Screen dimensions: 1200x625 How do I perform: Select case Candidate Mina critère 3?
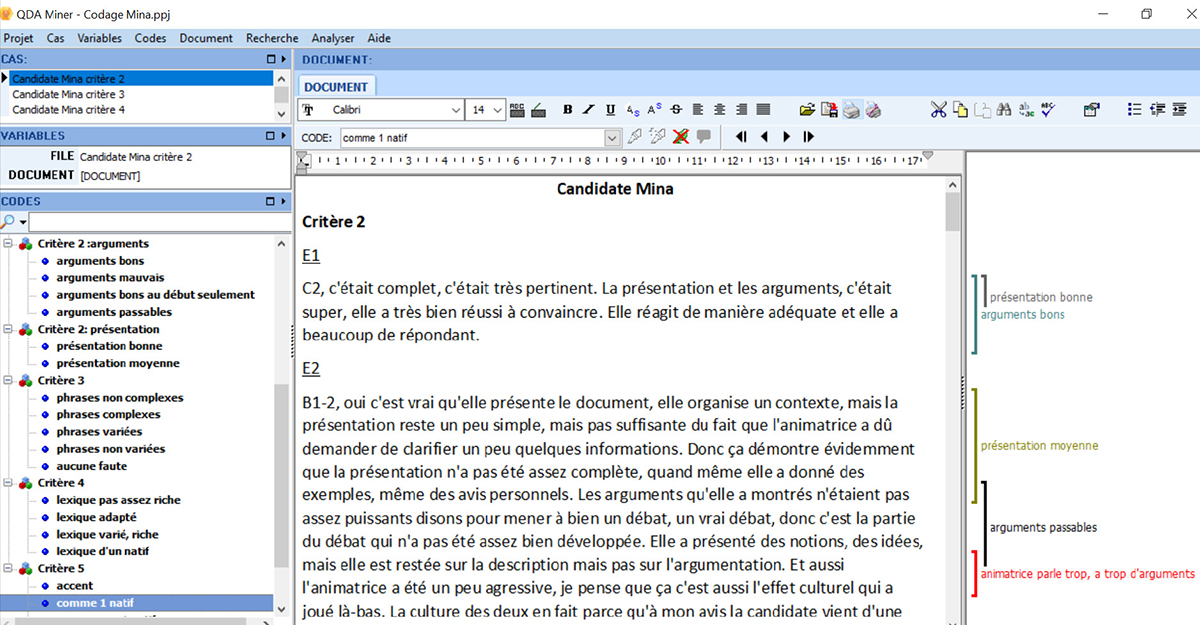click(68, 94)
